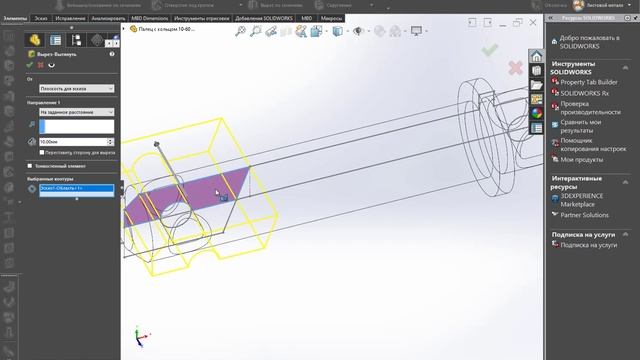This screenshot has height=360, width=640.
Task: Open Direction 1 end condition dropdown
Action: 76,112
